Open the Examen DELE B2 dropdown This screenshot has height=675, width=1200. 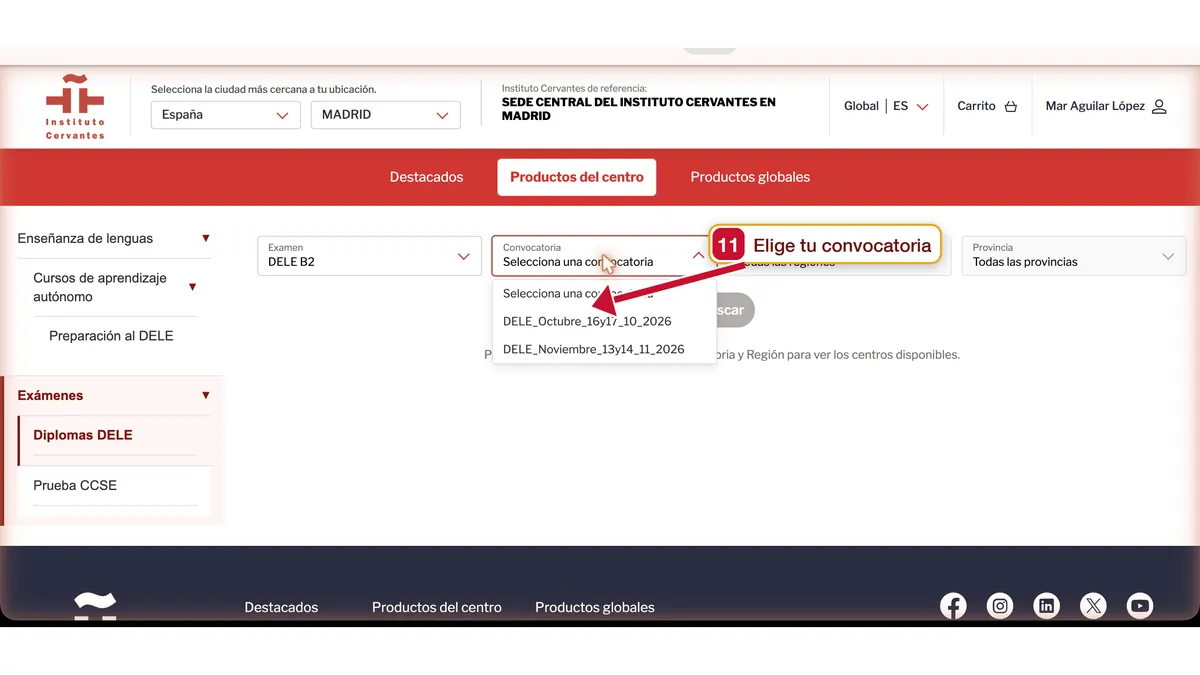click(x=369, y=256)
